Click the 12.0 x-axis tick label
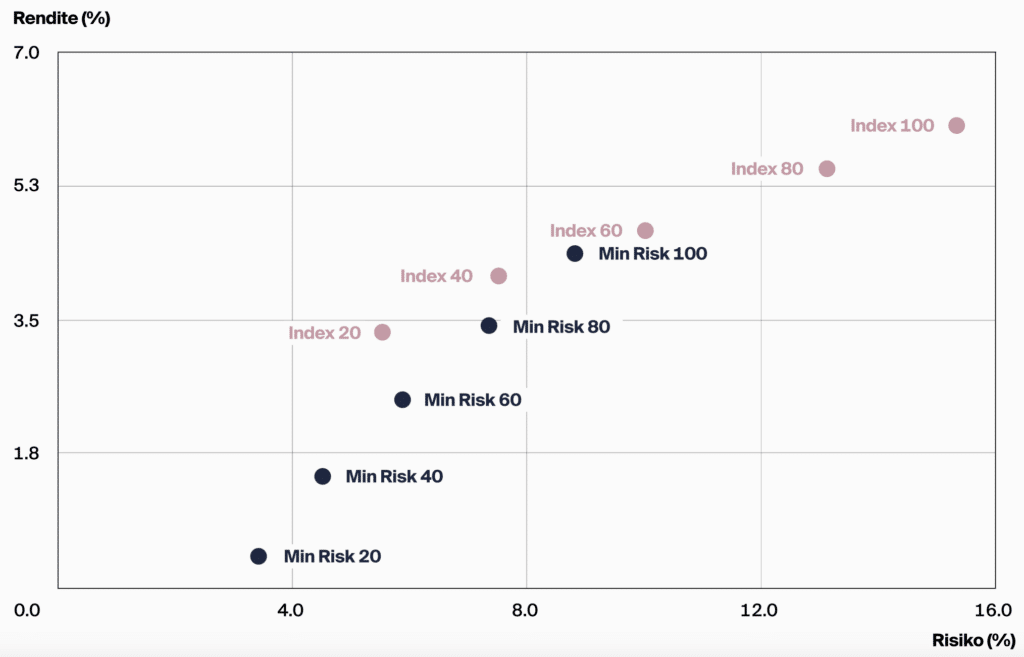 760,610
